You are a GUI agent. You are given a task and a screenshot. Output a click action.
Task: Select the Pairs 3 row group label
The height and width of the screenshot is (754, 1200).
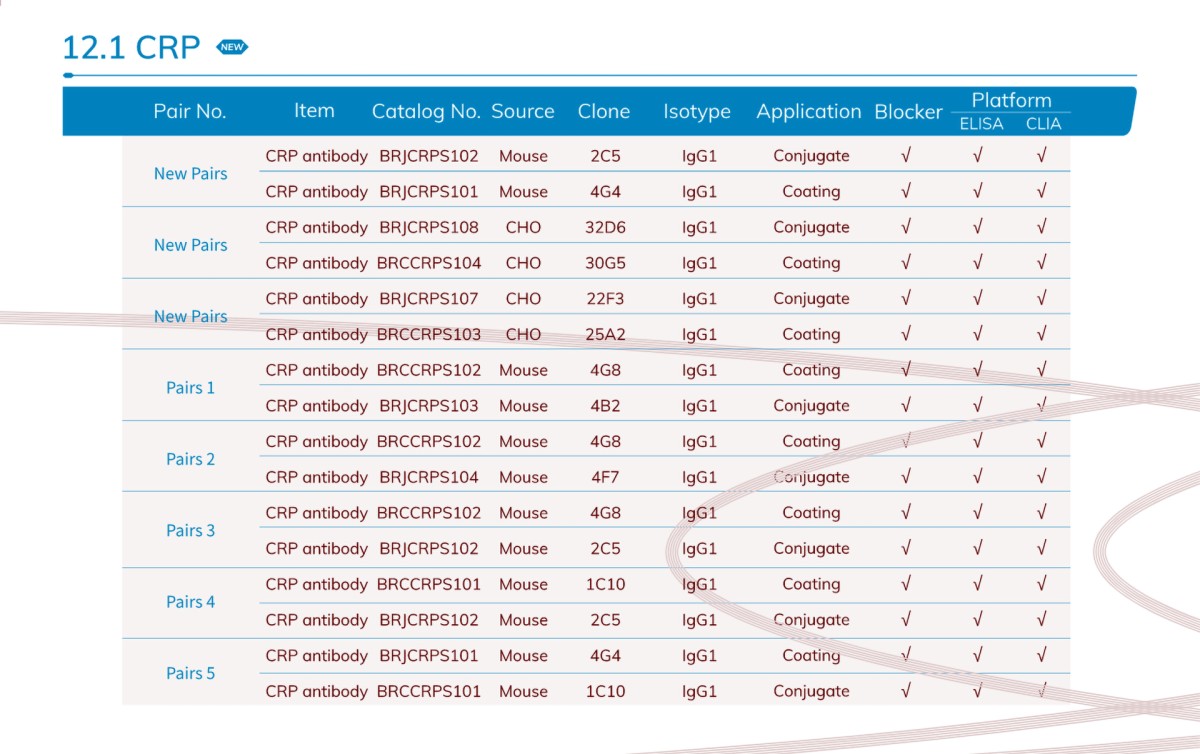pos(190,531)
